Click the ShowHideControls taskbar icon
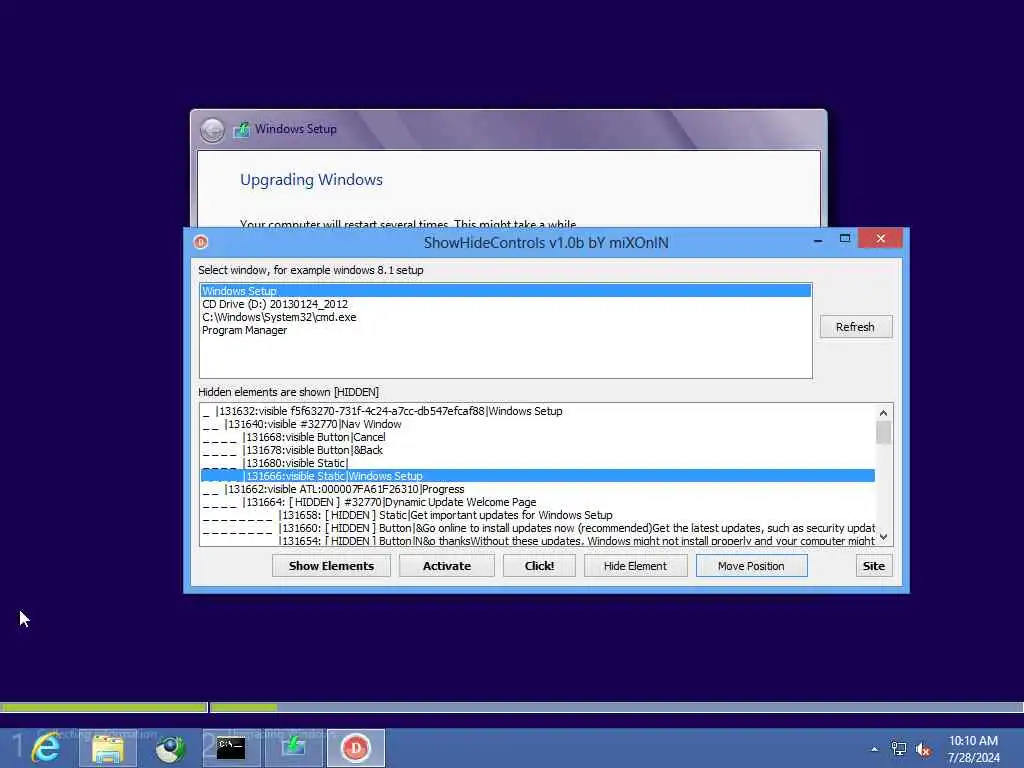 [x=356, y=748]
